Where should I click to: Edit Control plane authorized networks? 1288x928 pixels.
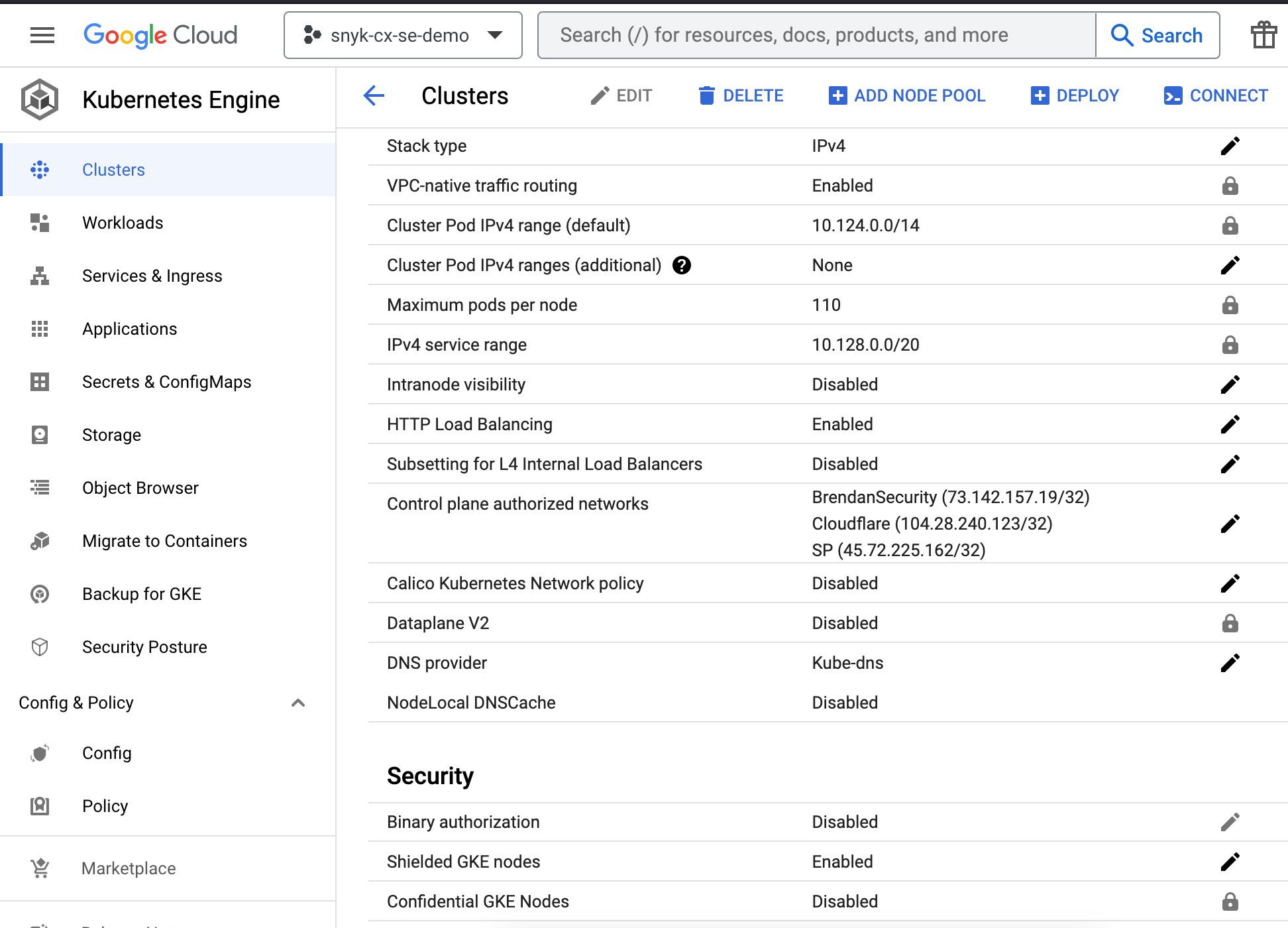click(x=1230, y=524)
